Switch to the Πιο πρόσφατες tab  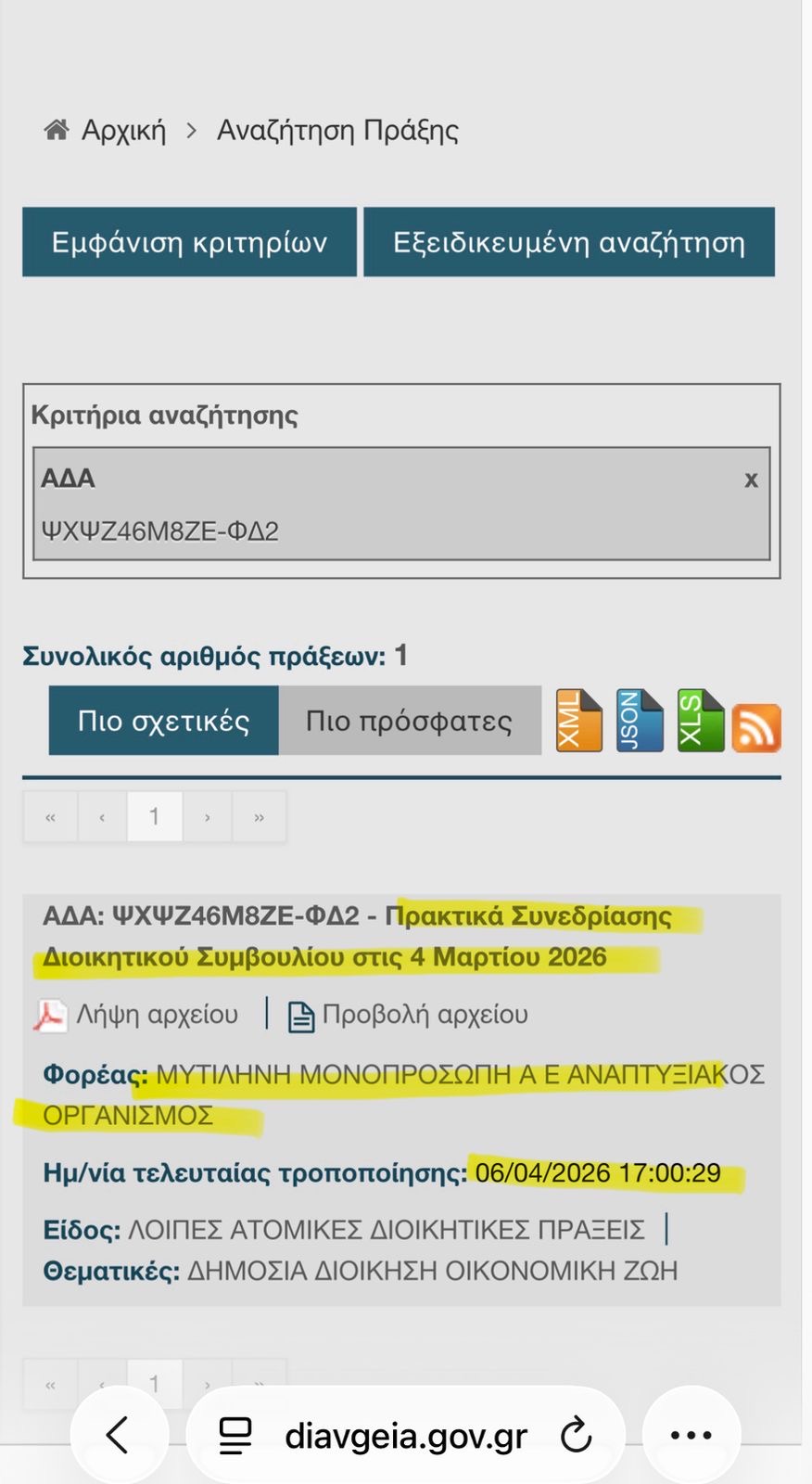409,721
